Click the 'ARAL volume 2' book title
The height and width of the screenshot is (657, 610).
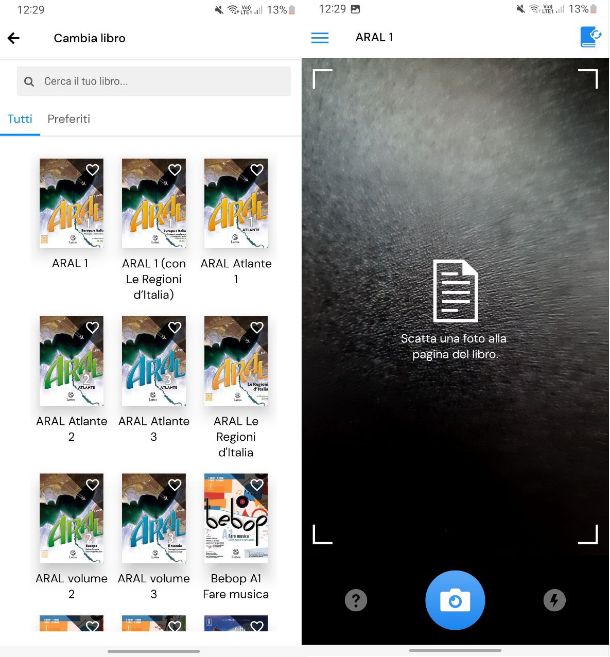(72, 586)
